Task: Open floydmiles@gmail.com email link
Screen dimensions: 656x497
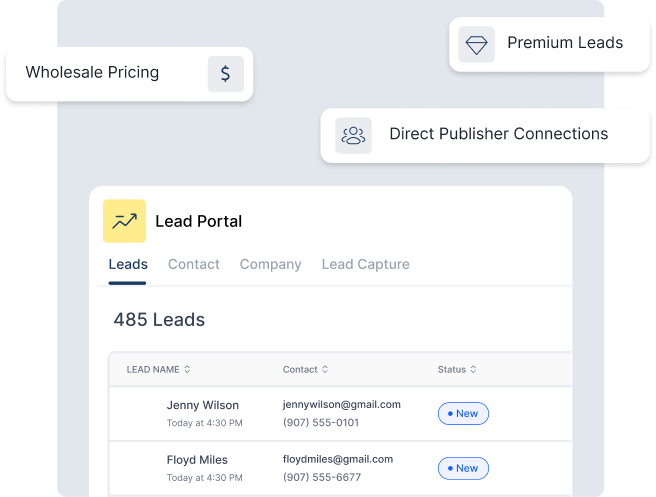Action: tap(338, 460)
